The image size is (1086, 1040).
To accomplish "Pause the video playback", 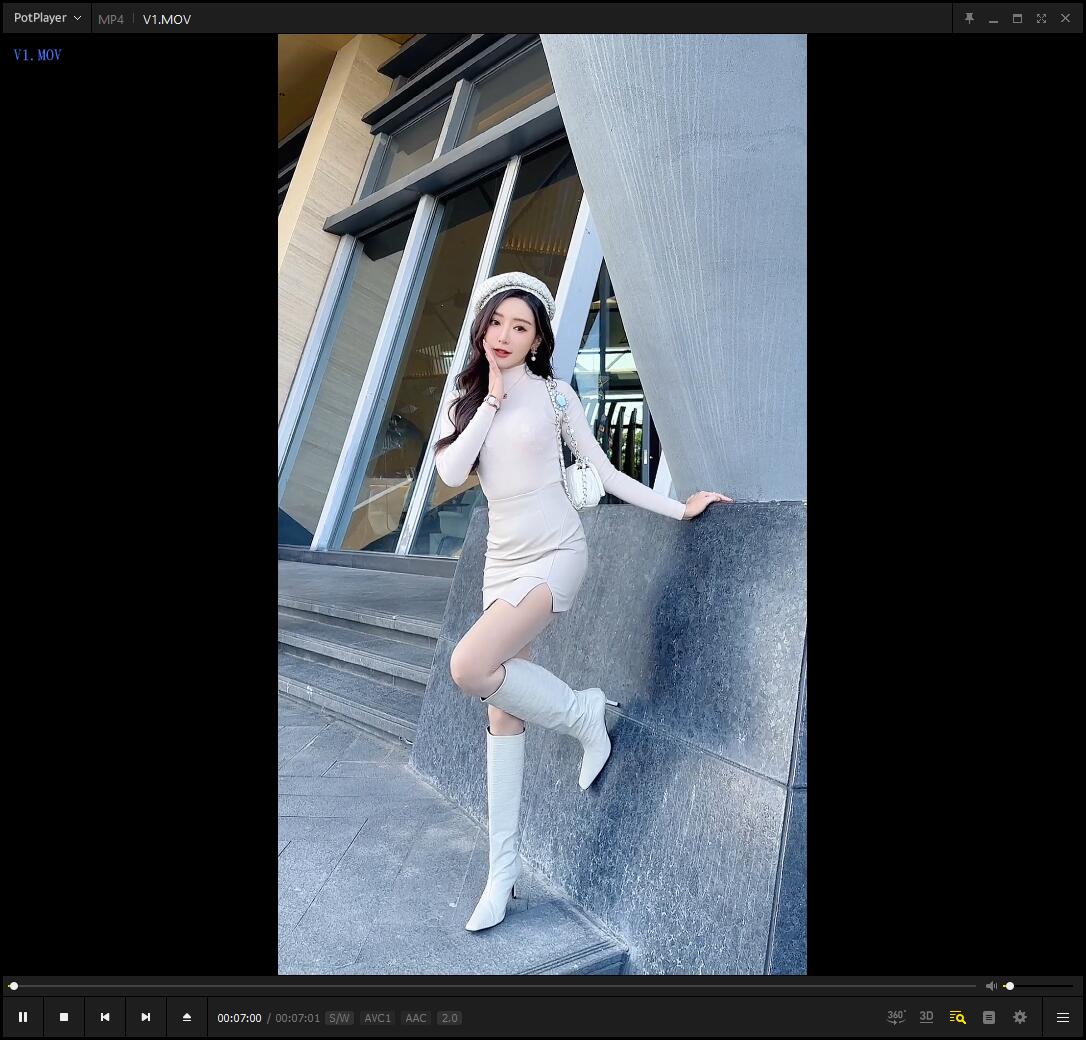I will point(23,1017).
